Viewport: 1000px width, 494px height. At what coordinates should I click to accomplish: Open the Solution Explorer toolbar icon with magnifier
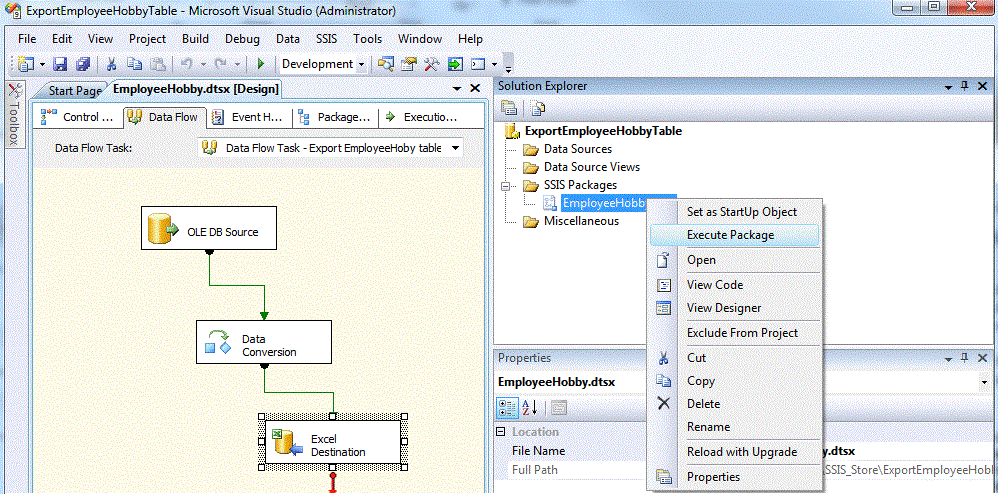(385, 64)
